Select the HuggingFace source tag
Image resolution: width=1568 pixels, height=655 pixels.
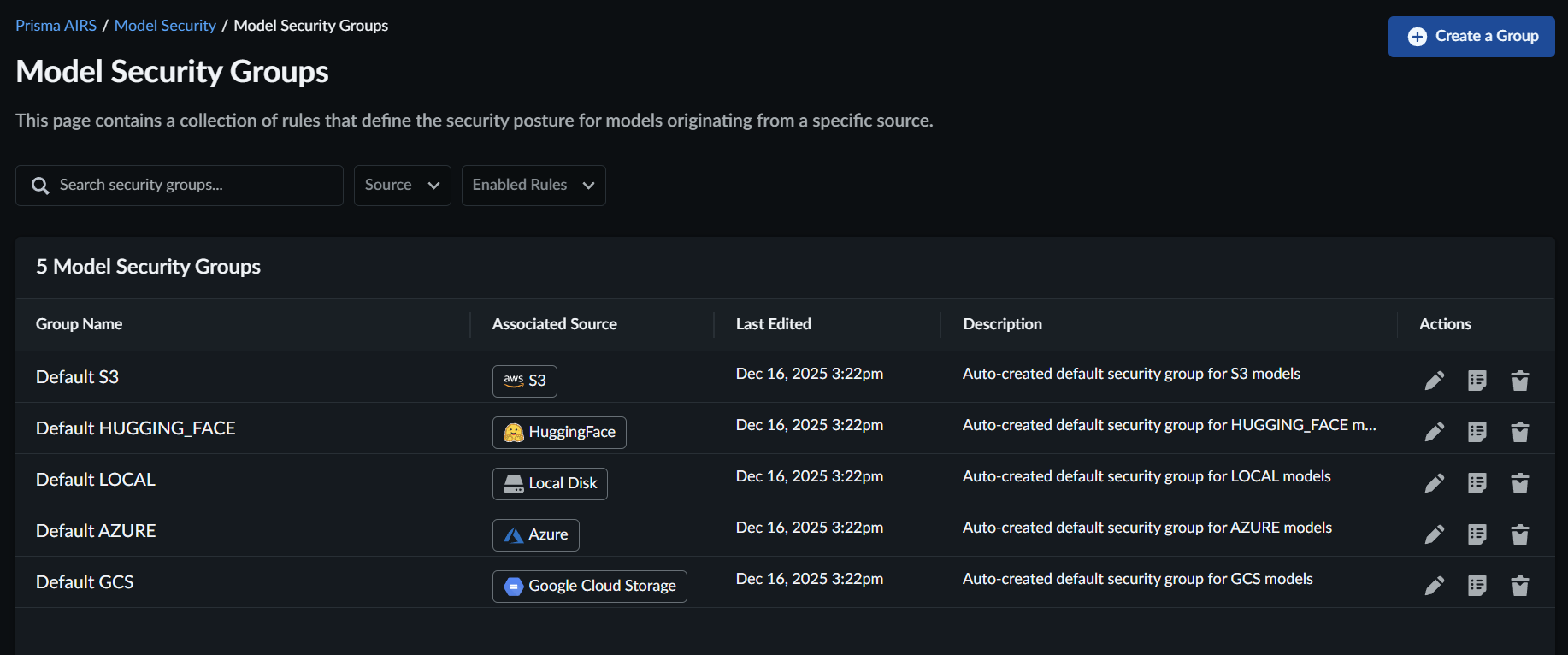click(559, 433)
